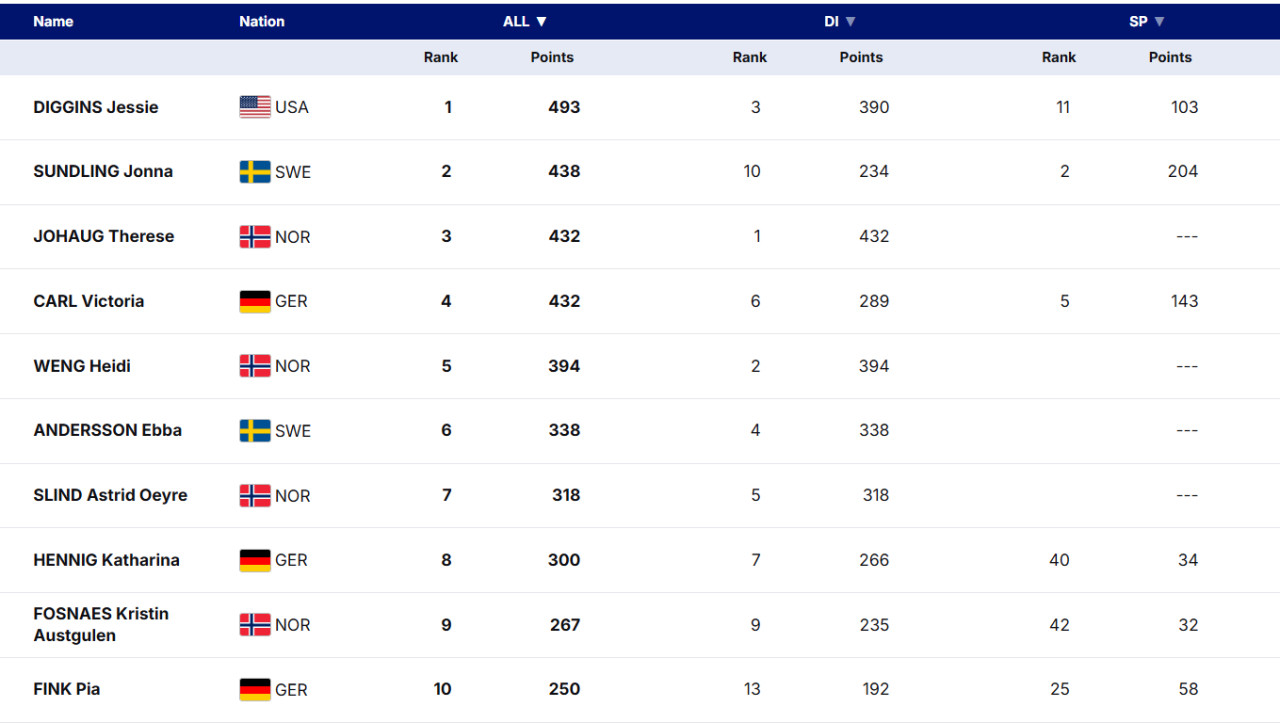
Task: Sort standings by the SP column arrow
Action: pyautogui.click(x=1159, y=21)
